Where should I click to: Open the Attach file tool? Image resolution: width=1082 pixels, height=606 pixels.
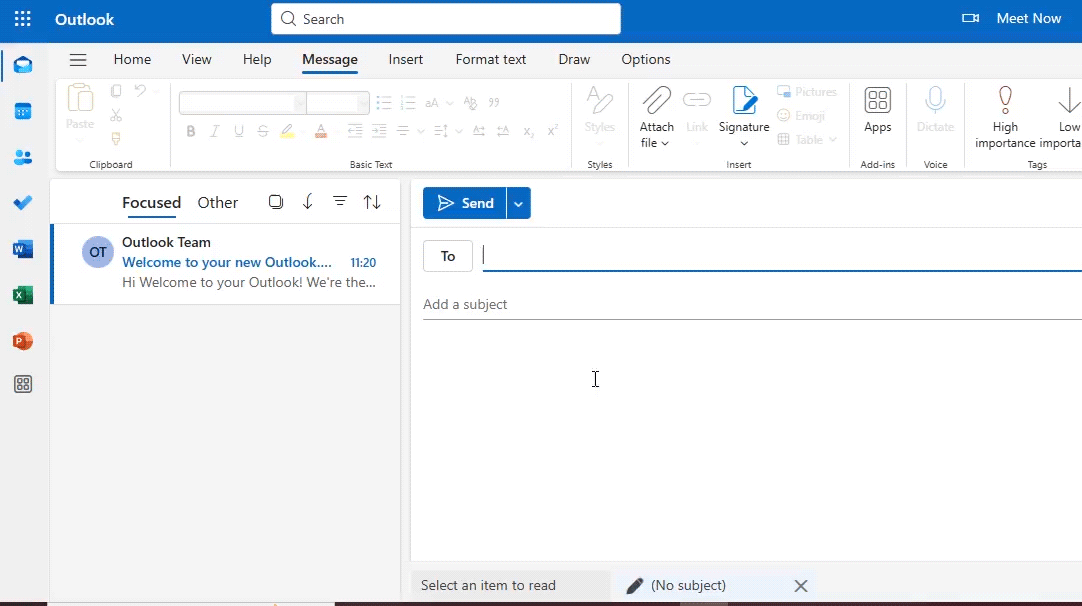coord(656,115)
